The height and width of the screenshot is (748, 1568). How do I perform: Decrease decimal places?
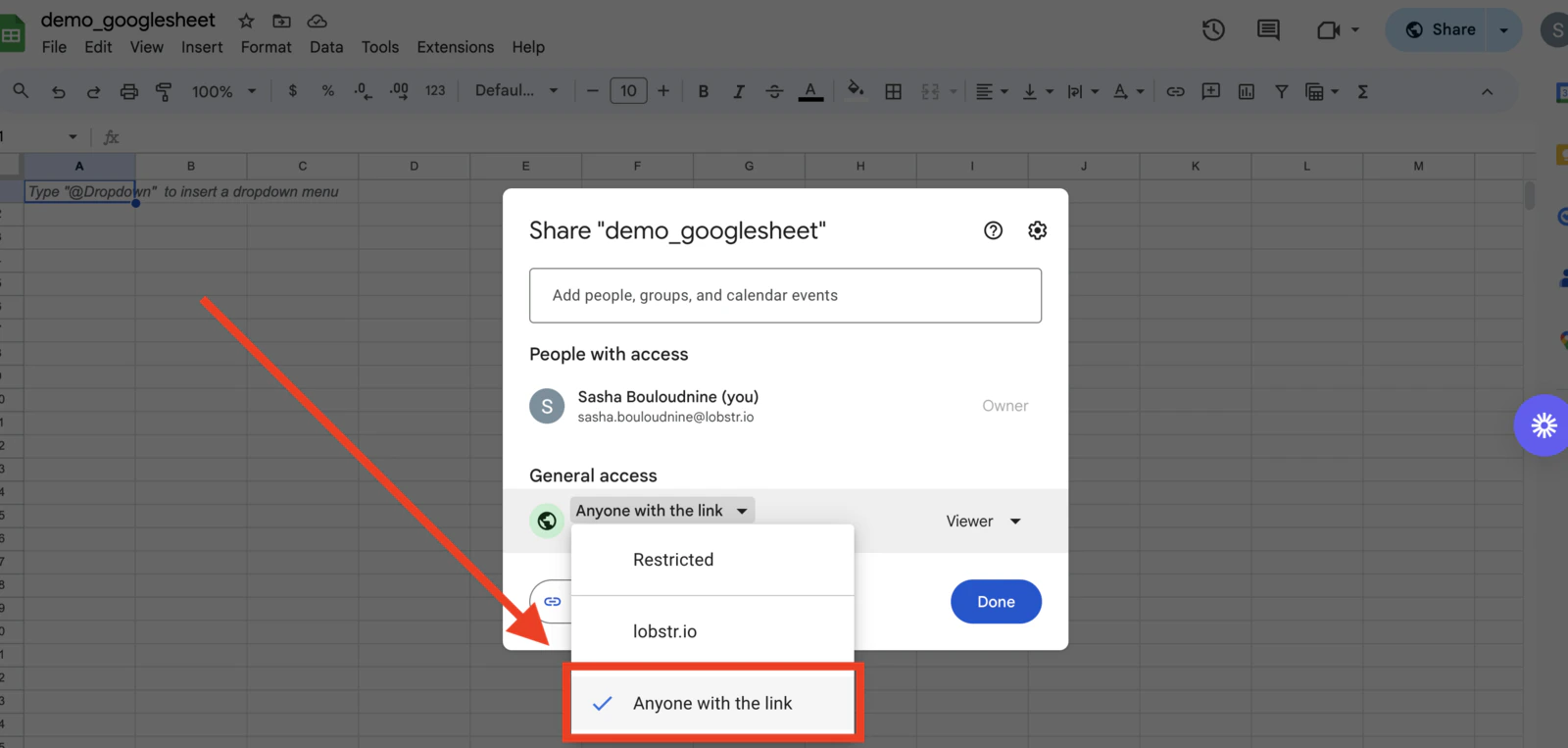pyautogui.click(x=363, y=91)
